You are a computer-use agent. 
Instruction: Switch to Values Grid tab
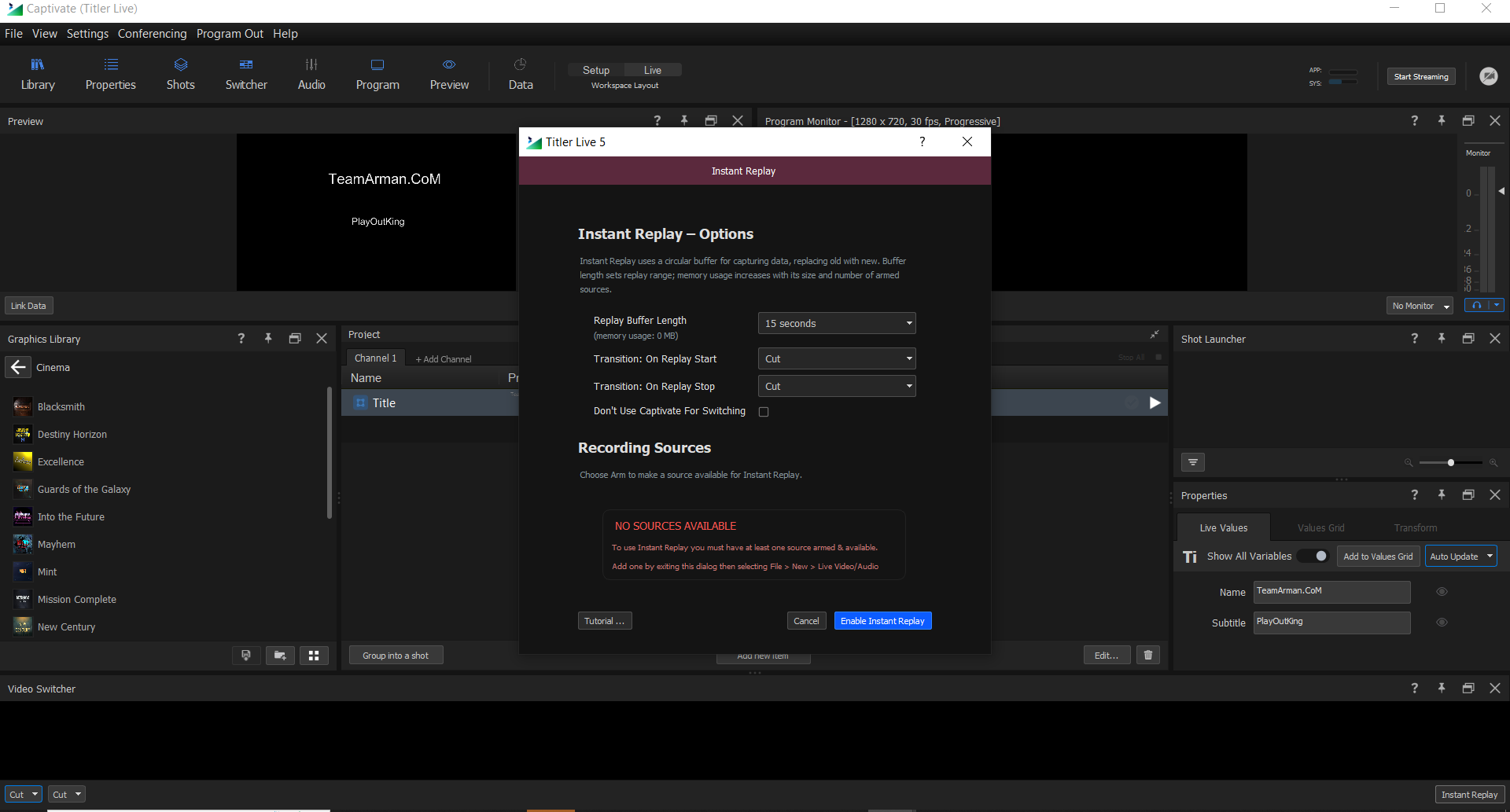1320,527
